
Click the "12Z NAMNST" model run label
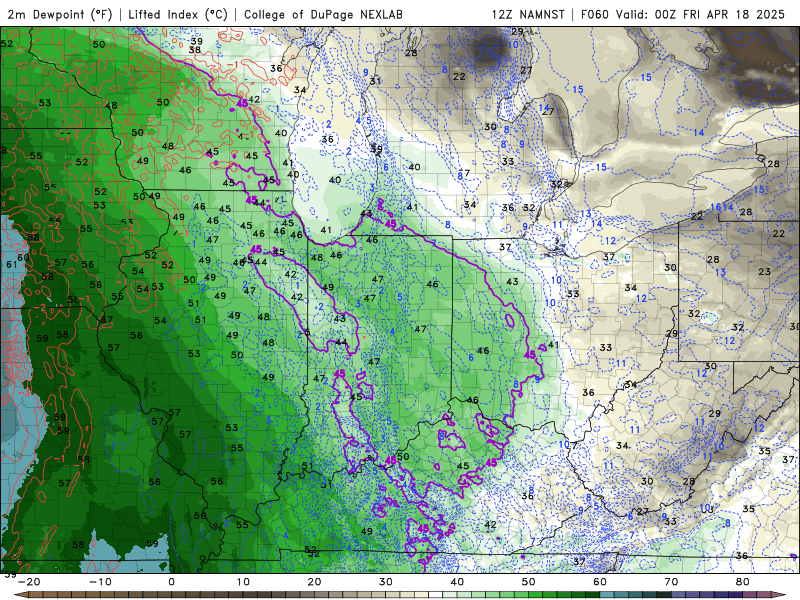point(528,14)
